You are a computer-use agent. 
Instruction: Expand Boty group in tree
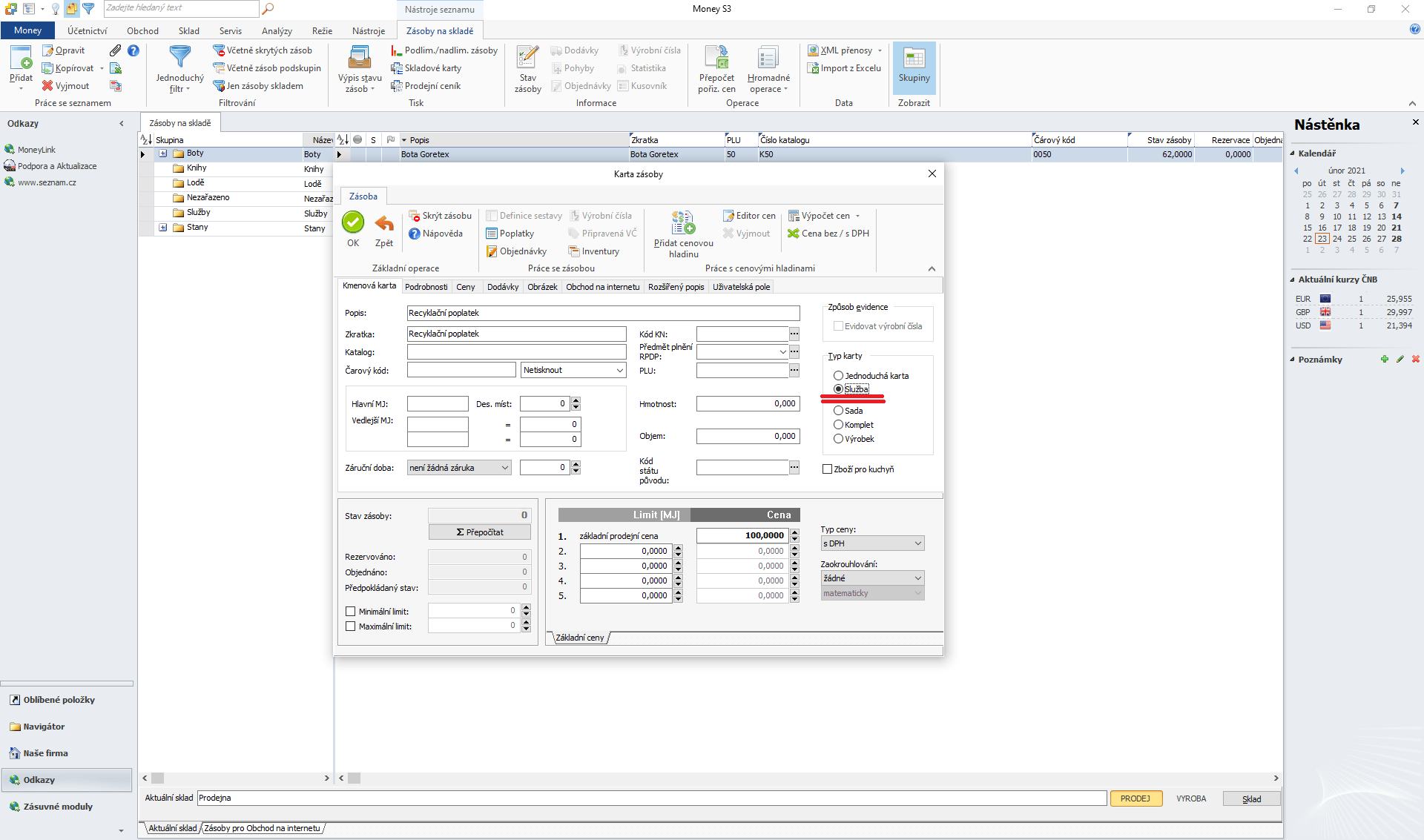[x=163, y=153]
